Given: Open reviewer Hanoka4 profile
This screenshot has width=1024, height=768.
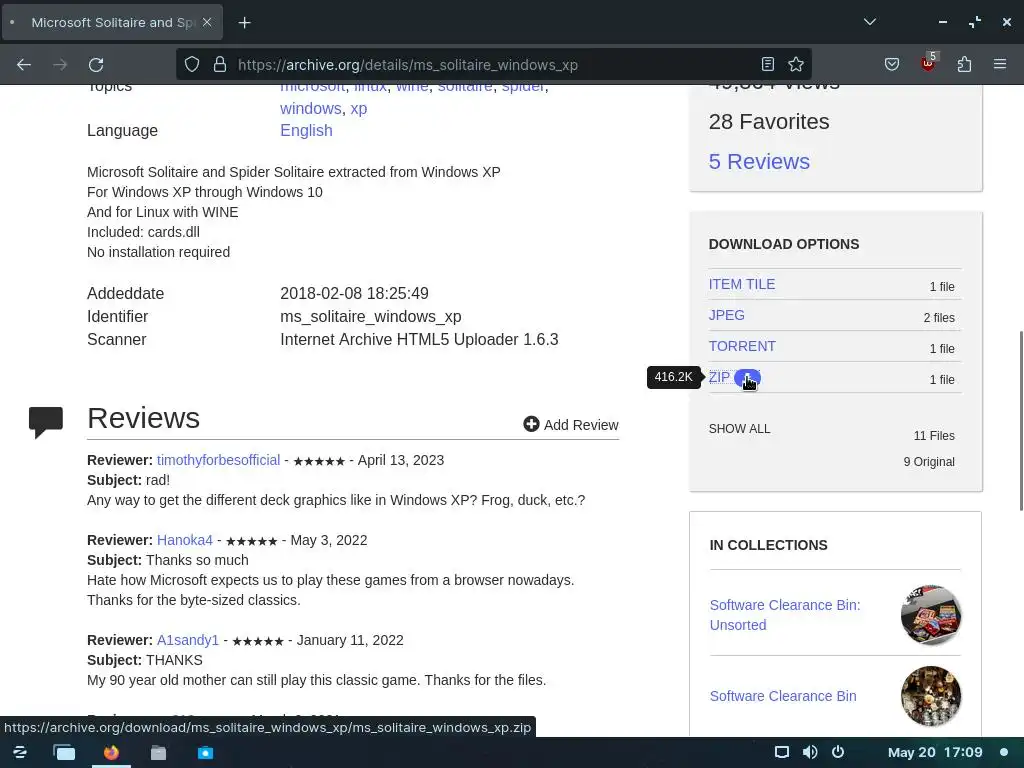Looking at the screenshot, I should point(185,540).
